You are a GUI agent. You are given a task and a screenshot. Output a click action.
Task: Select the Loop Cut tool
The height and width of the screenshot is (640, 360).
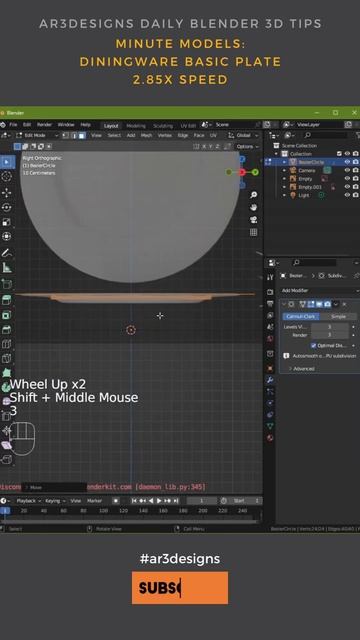7,344
